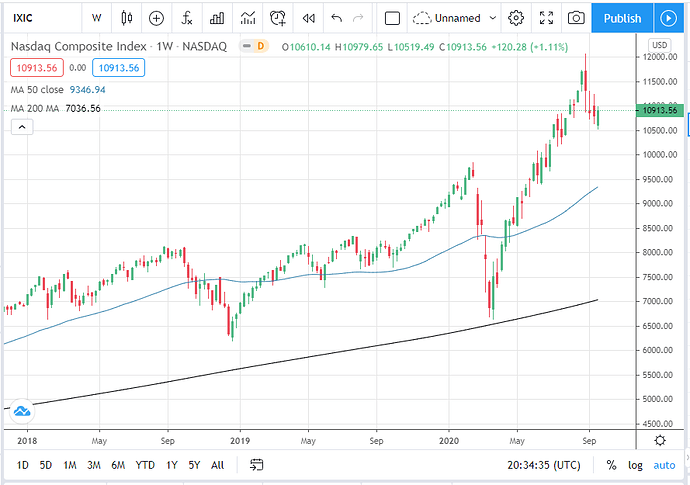Select the 1Y date range
Image resolution: width=690 pixels, height=485 pixels.
pyautogui.click(x=172, y=465)
